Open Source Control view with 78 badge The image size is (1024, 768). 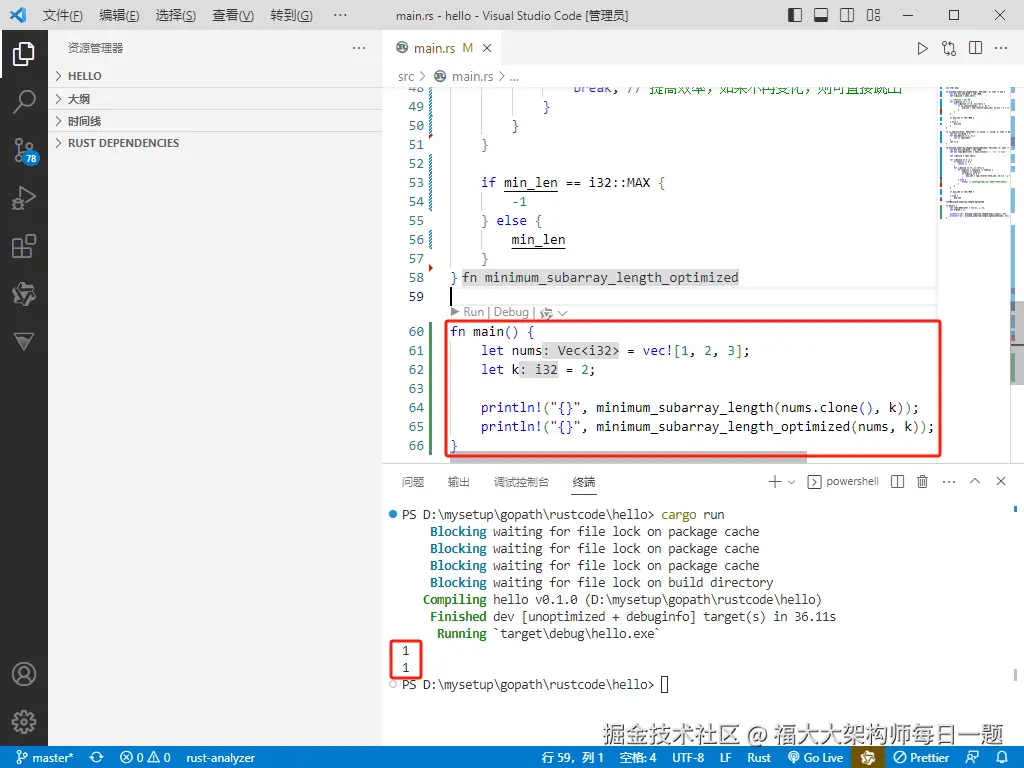click(x=25, y=150)
